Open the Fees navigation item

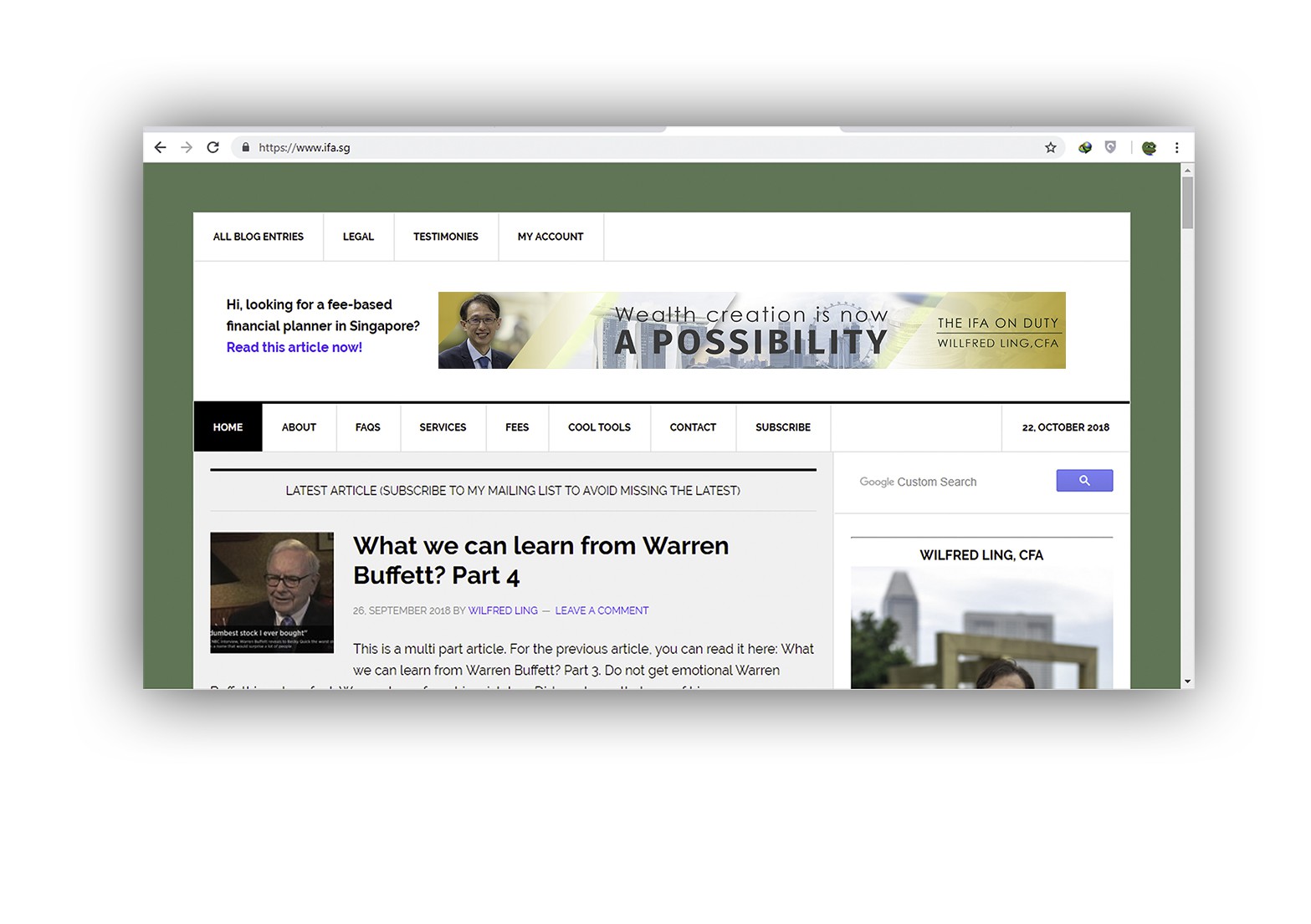[517, 427]
